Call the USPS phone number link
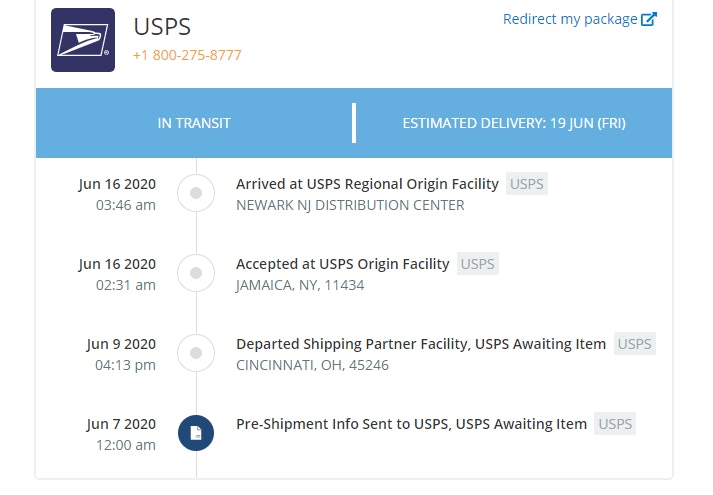 [x=187, y=55]
